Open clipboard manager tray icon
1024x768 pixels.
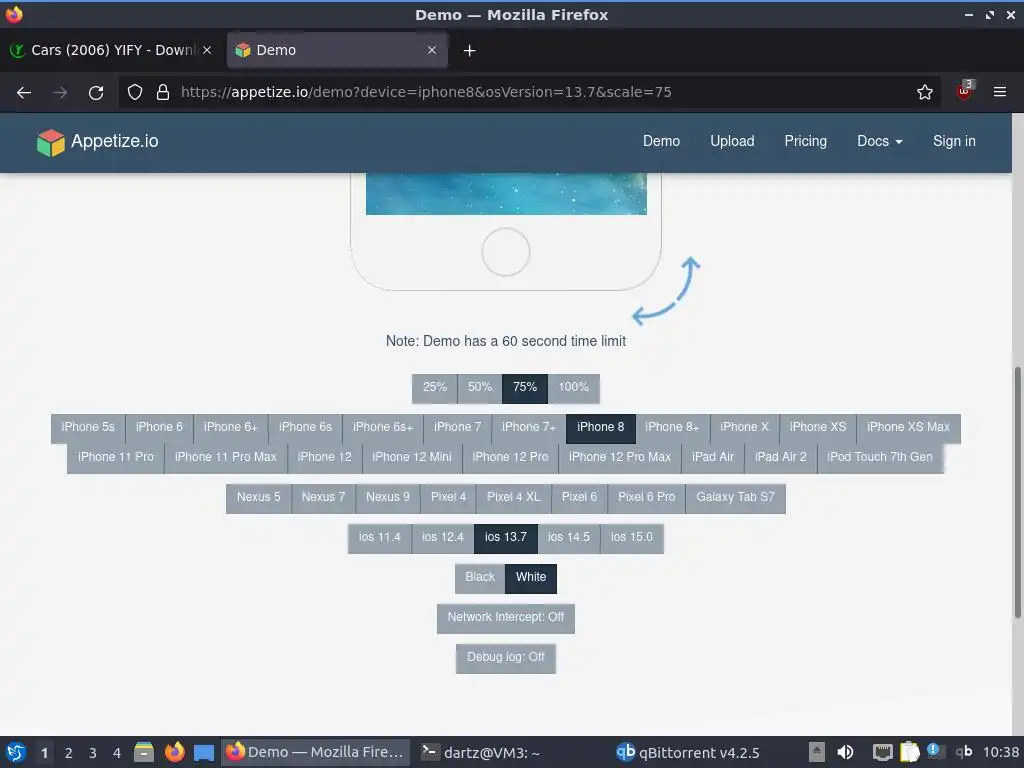point(909,752)
